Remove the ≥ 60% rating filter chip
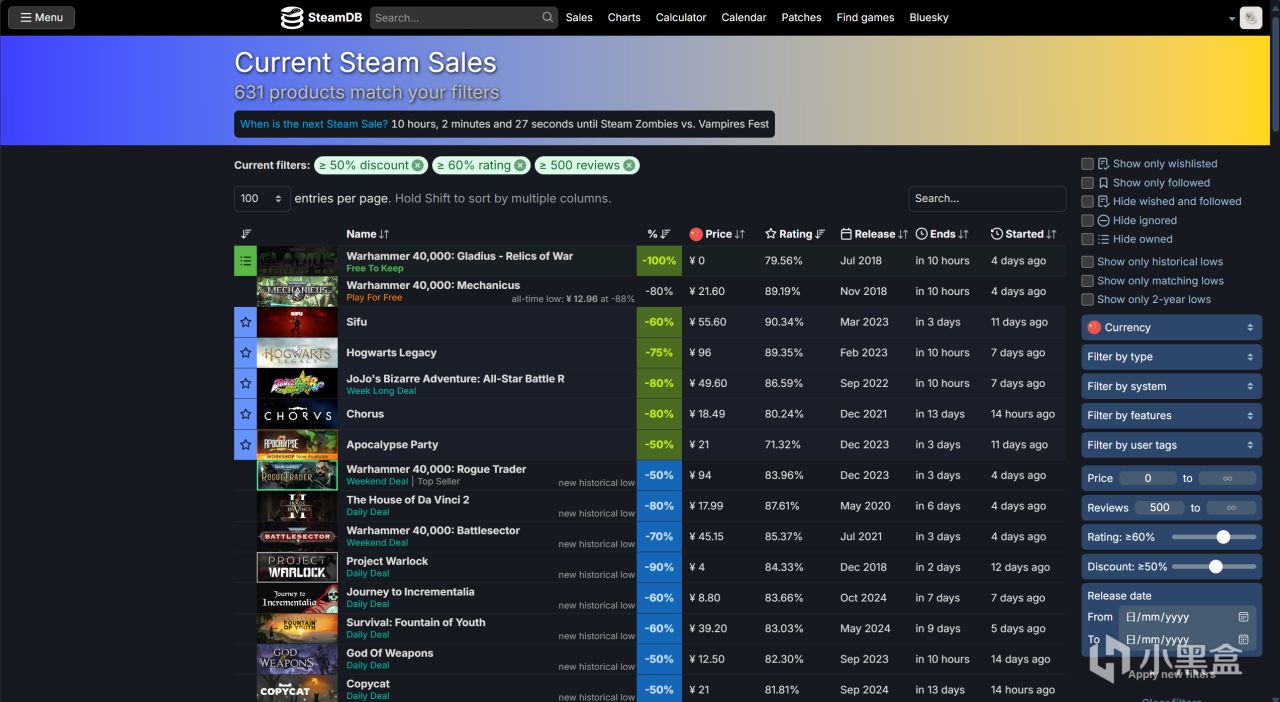 520,165
